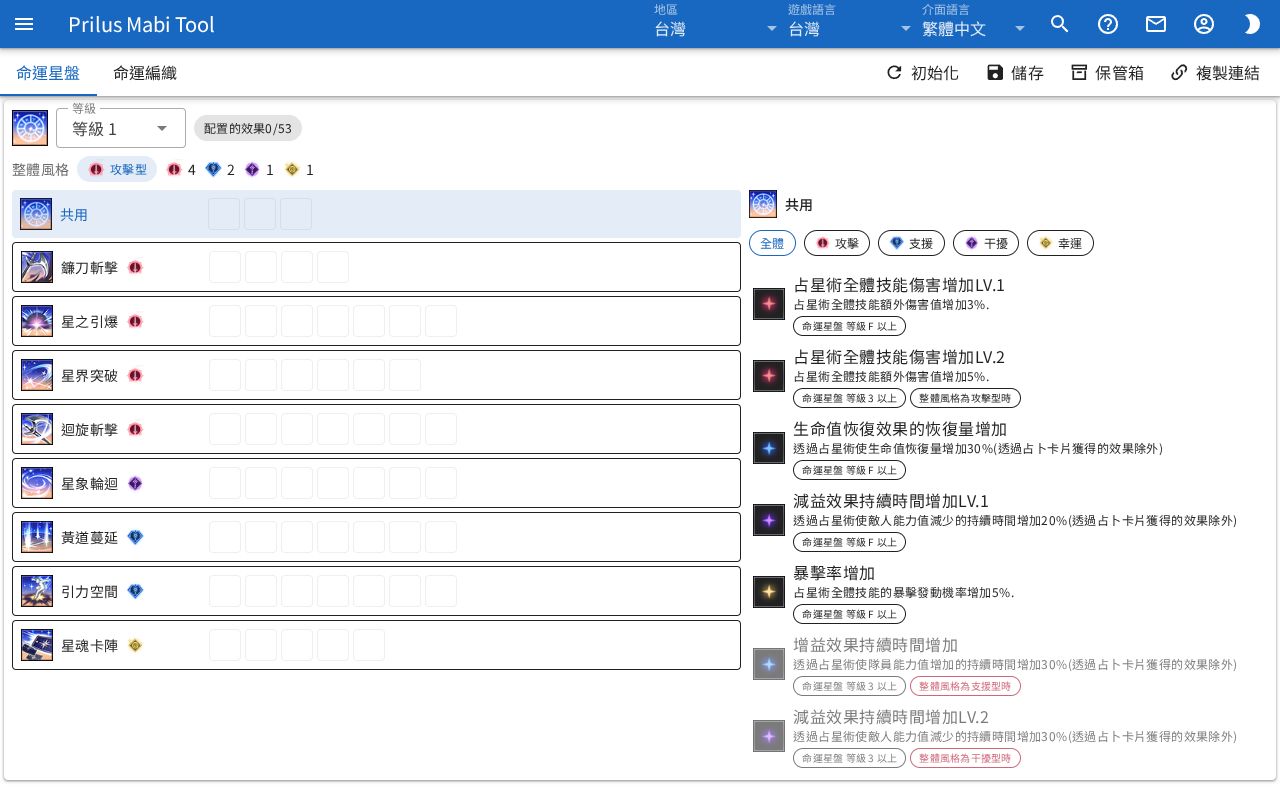This screenshot has height=800, width=1280.
Task: Click the search magnifier icon
Action: (x=1060, y=24)
